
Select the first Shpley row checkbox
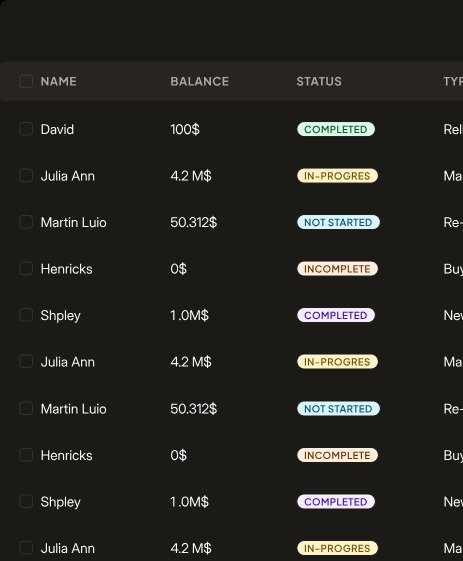(x=26, y=315)
